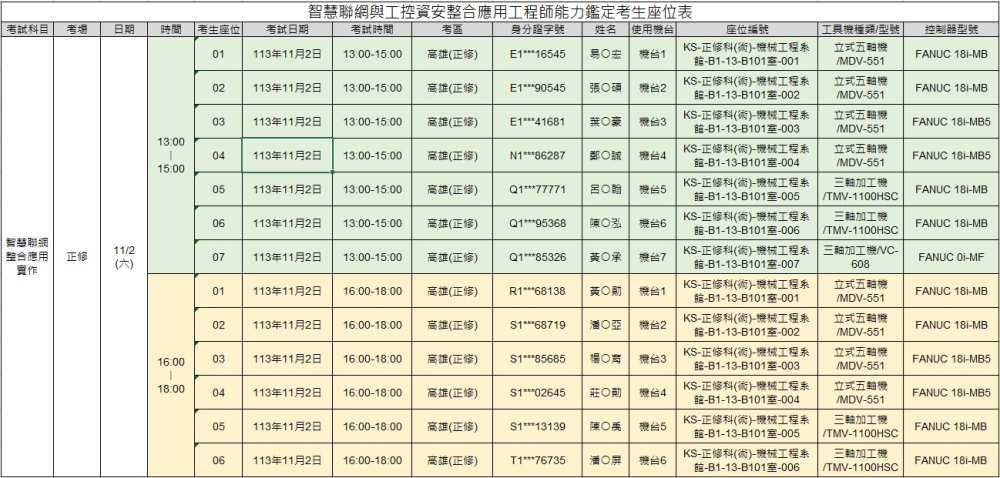
Task: Click the 考區 column header
Action: (452, 29)
